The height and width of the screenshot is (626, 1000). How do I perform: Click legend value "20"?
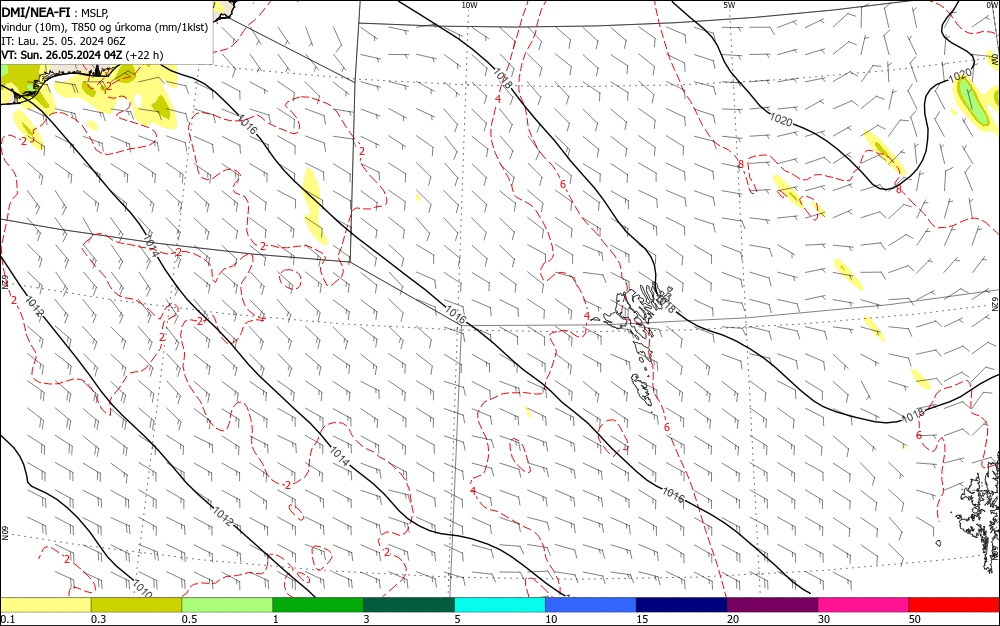(733, 619)
